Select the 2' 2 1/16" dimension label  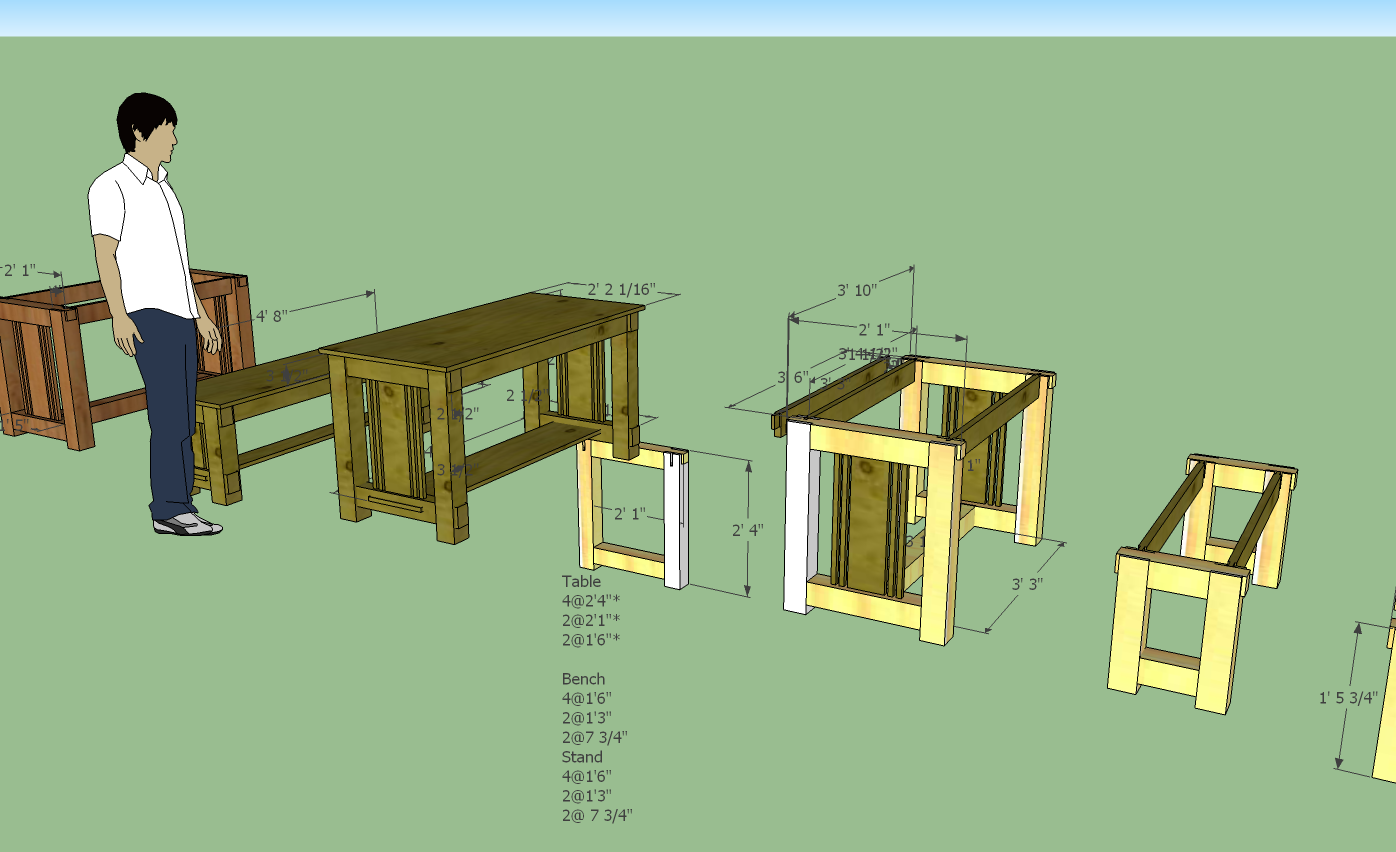click(621, 290)
